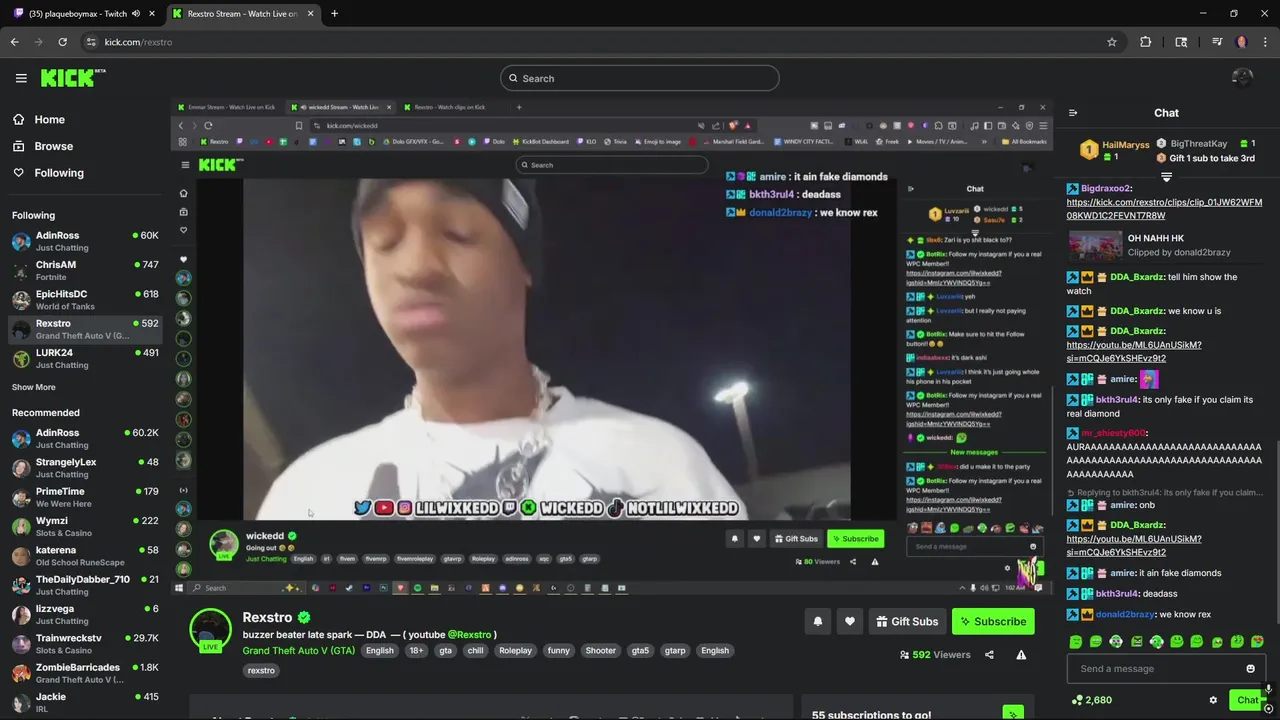This screenshot has width=1280, height=720.
Task: Click the @Rexstro youtube mention link
Action: (469, 634)
